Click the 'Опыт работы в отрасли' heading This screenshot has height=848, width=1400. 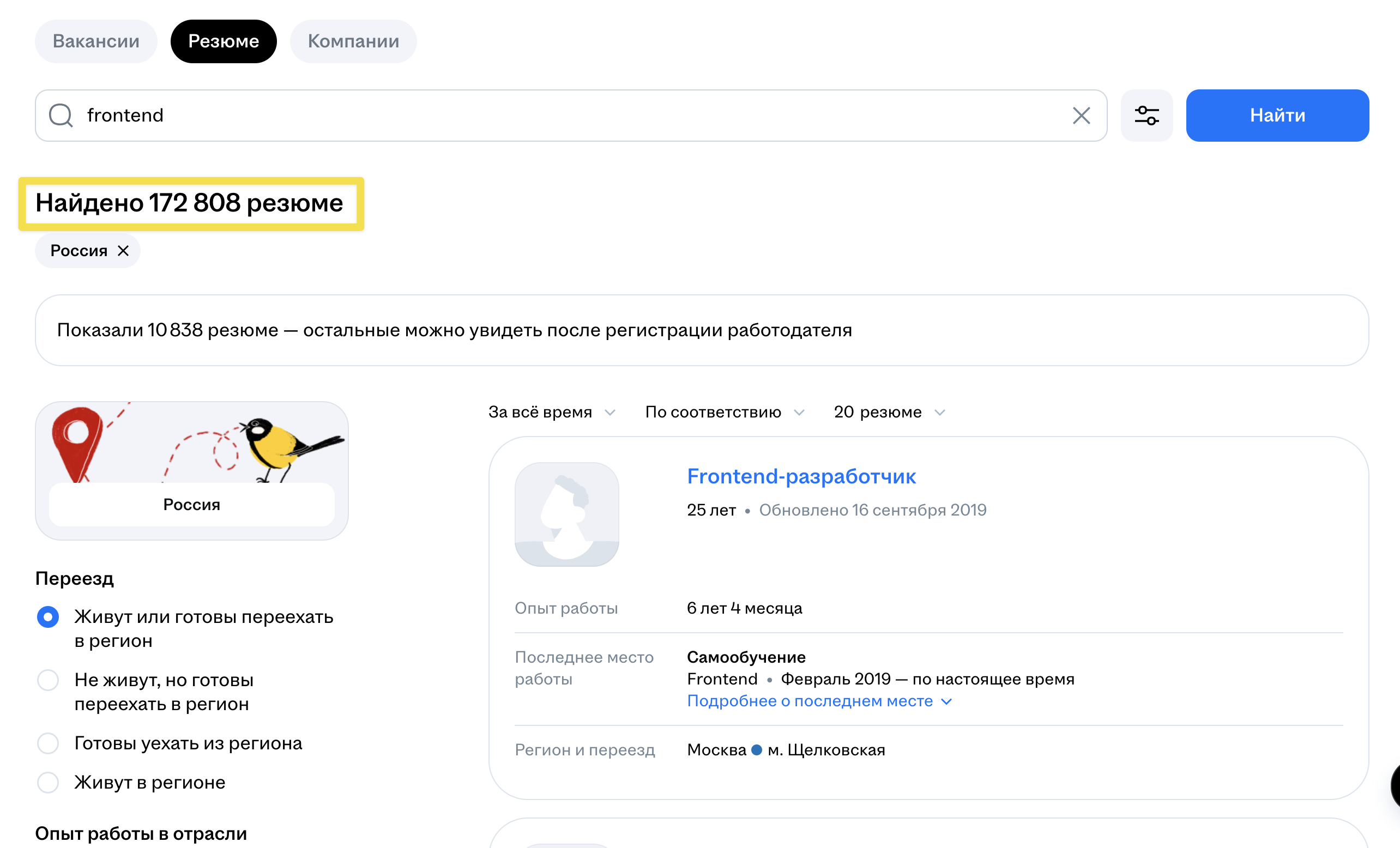tap(141, 833)
